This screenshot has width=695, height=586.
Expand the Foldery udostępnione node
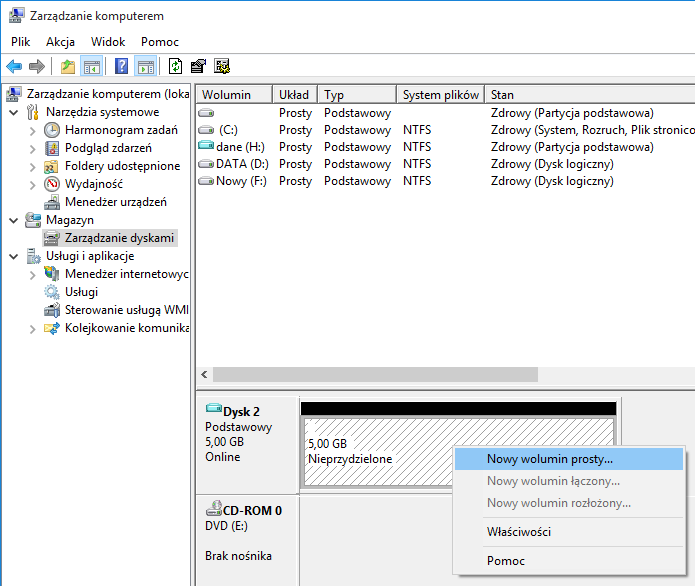point(32,167)
